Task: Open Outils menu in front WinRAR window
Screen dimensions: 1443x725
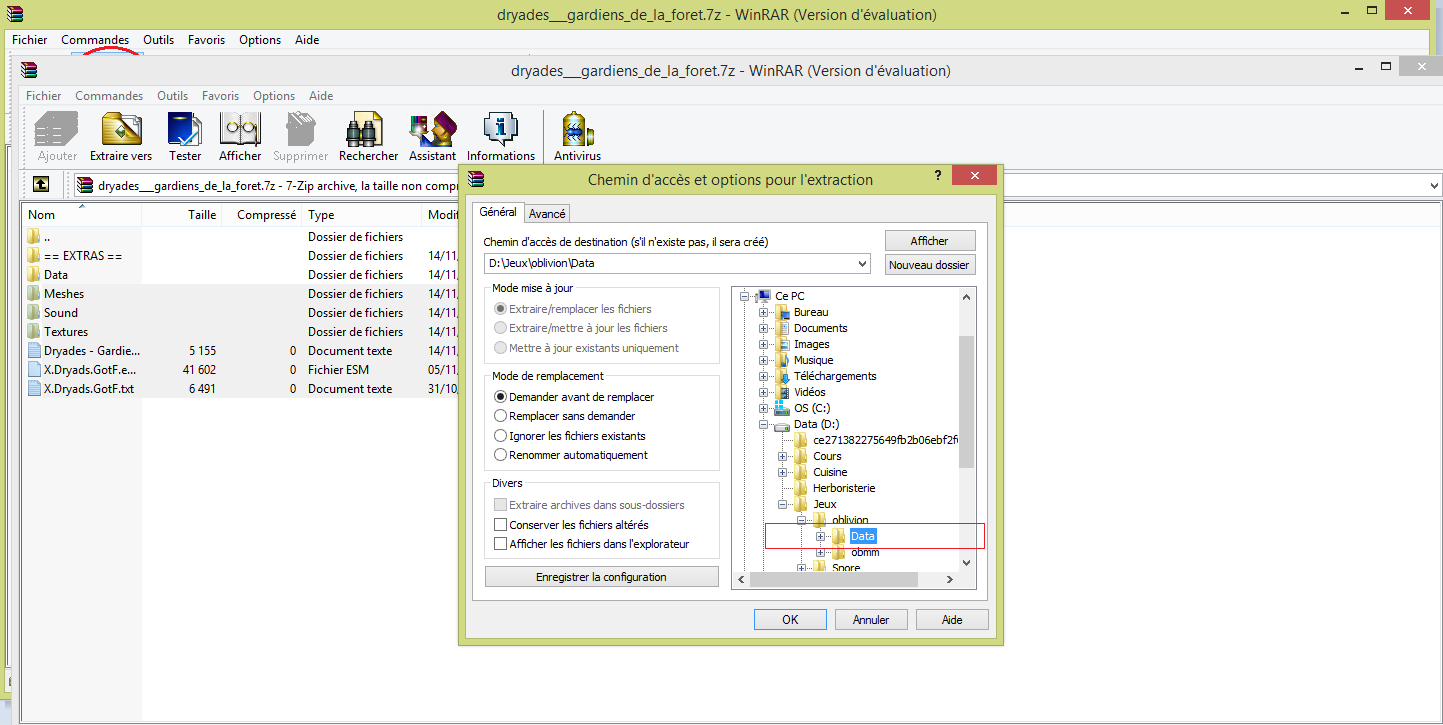Action: pyautogui.click(x=172, y=96)
